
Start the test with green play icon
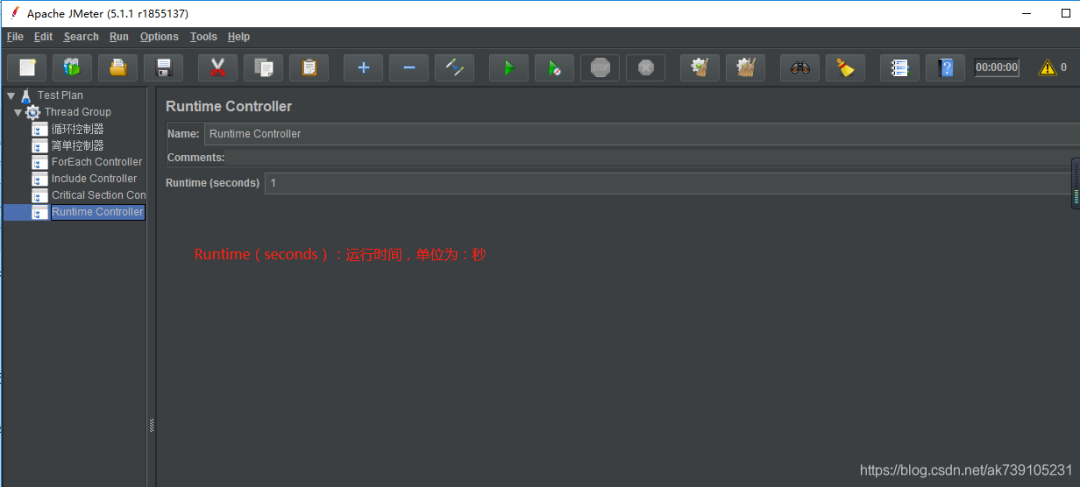click(x=509, y=68)
